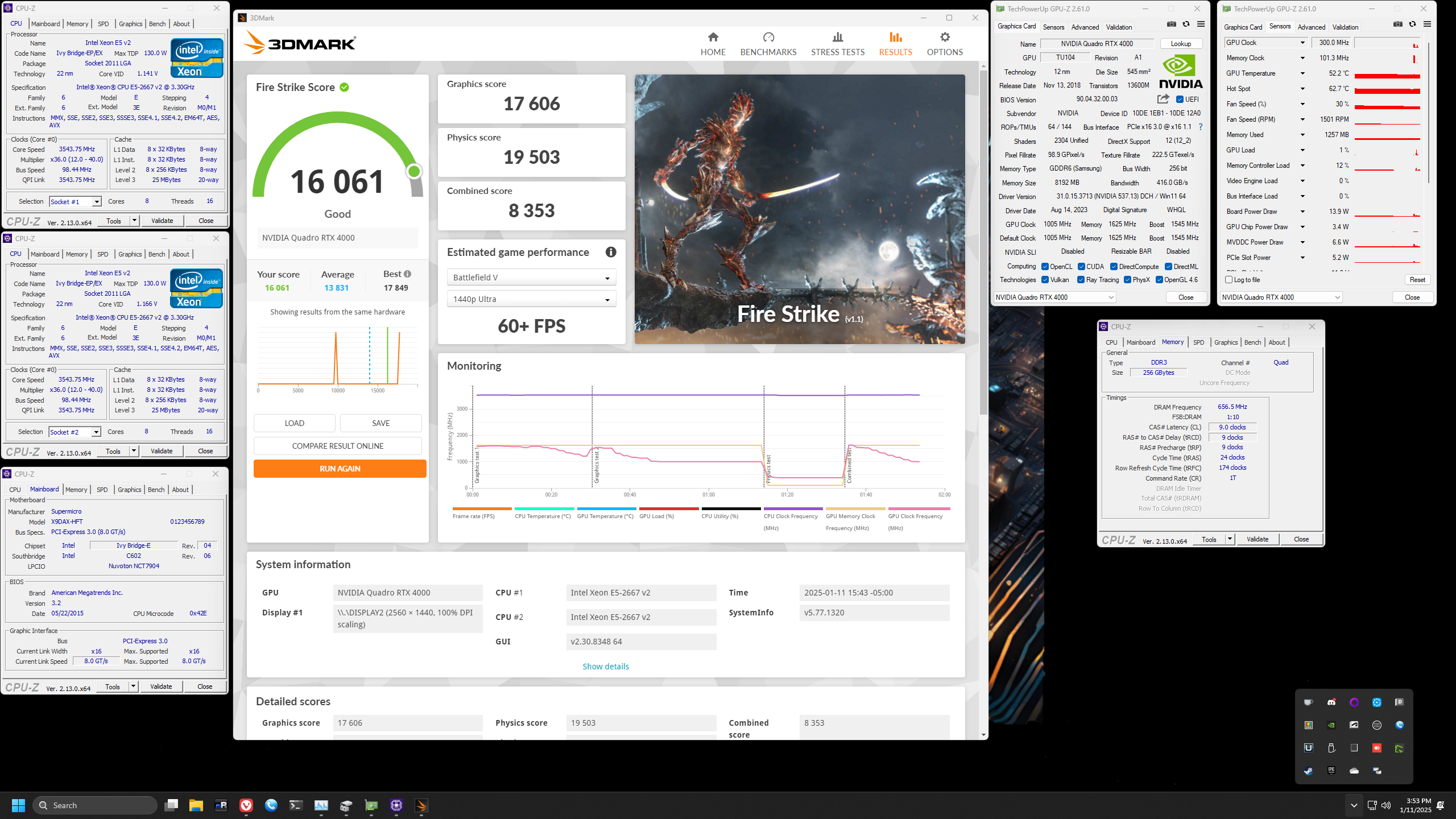Click the OneDrive cloud tray icon
Image resolution: width=1456 pixels, height=819 pixels.
pyautogui.click(x=1354, y=771)
